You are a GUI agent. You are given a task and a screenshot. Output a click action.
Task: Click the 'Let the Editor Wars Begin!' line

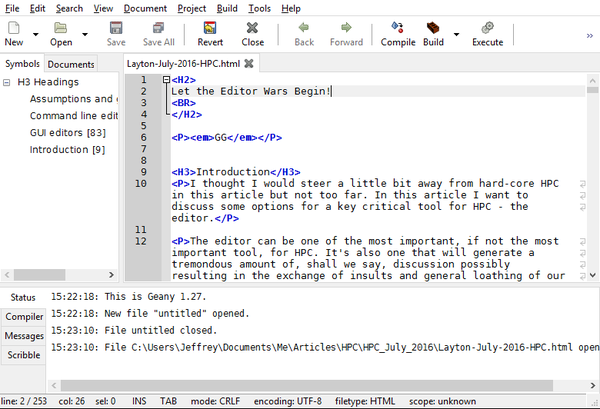click(251, 91)
